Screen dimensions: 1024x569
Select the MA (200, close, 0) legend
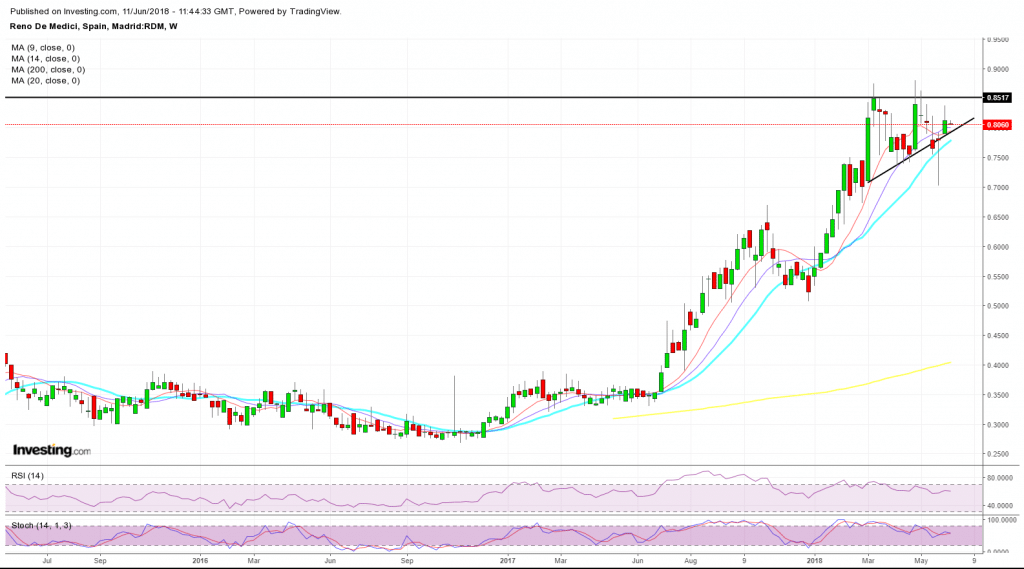[47, 70]
